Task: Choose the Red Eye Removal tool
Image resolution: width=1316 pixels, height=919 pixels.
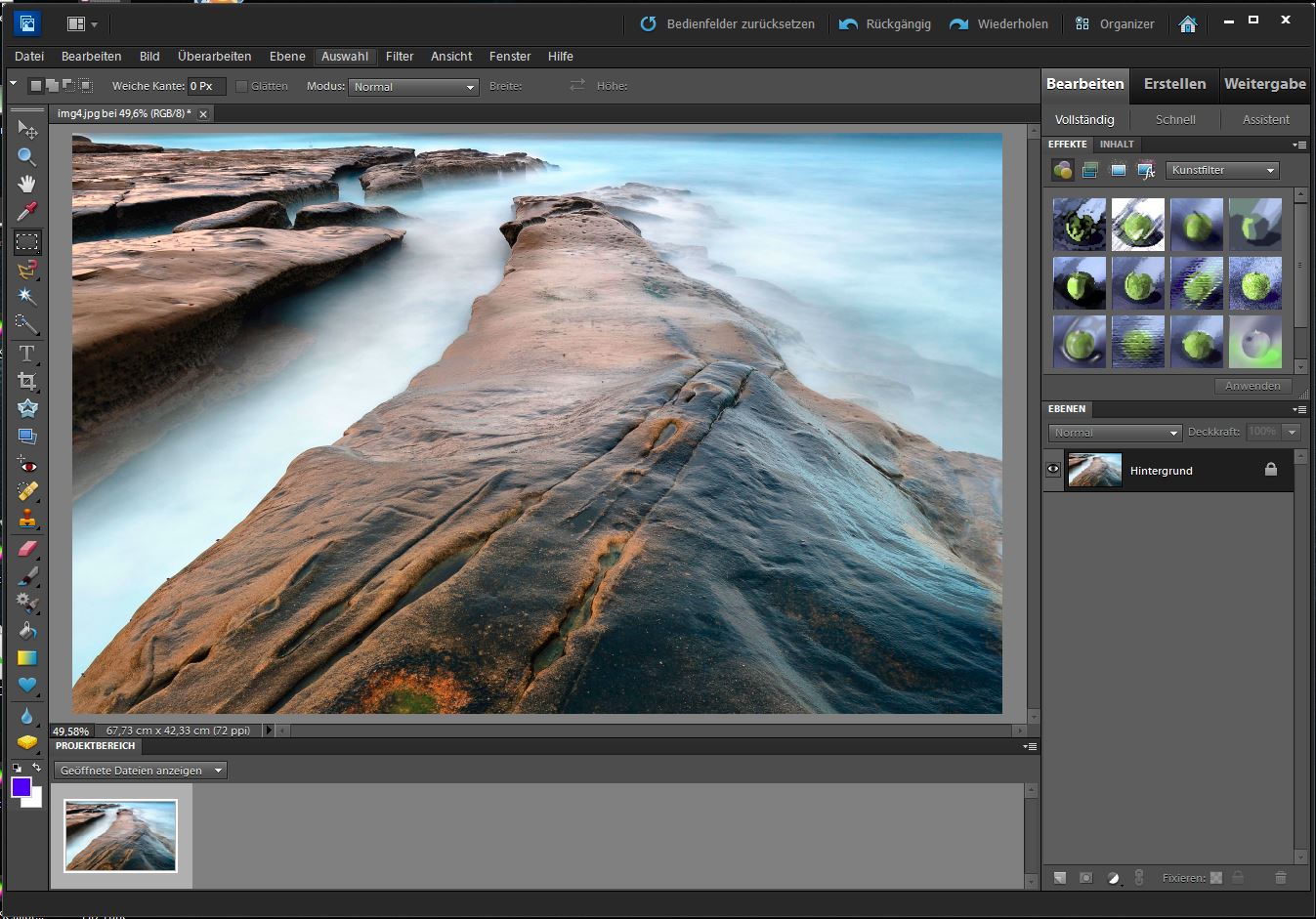Action: pyautogui.click(x=26, y=465)
